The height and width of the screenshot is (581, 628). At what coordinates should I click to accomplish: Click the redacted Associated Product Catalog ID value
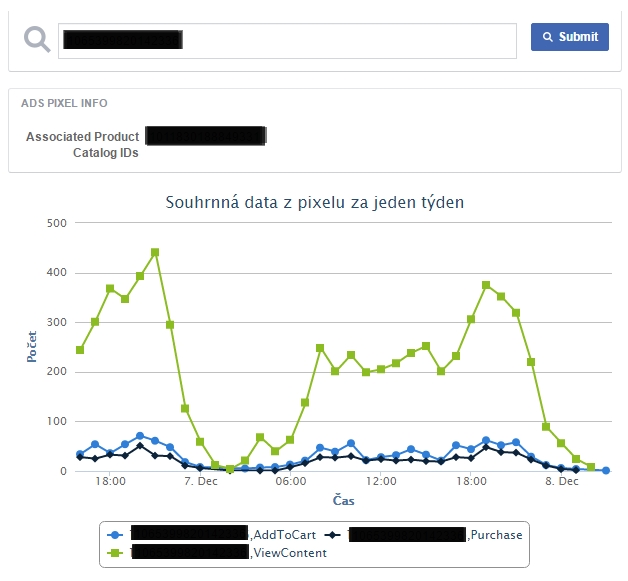pyautogui.click(x=205, y=136)
